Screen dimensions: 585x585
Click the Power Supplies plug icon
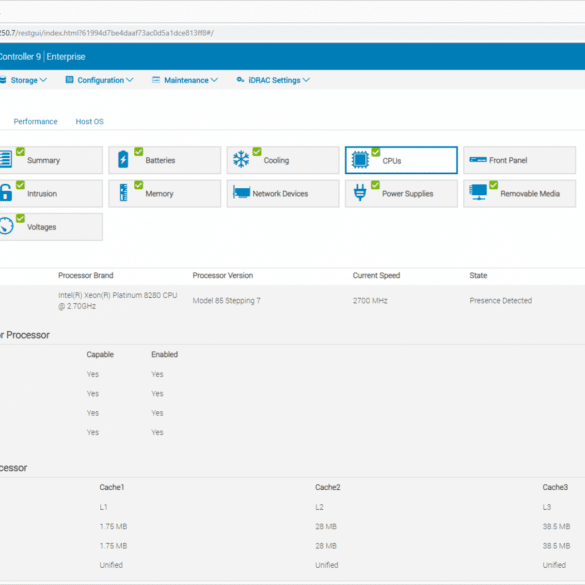click(360, 193)
